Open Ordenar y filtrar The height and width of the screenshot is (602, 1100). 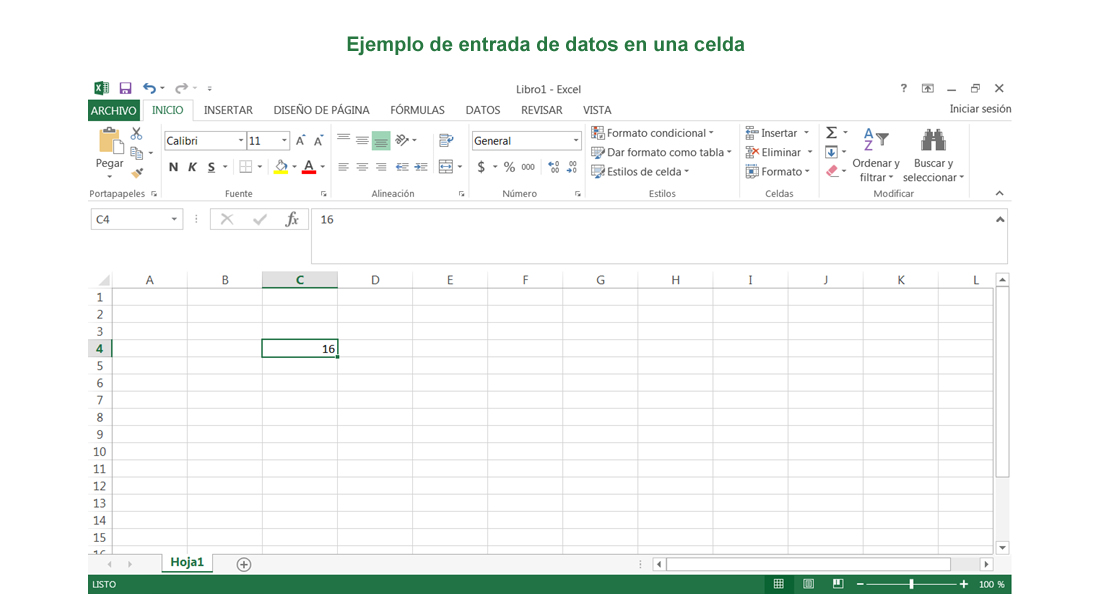pos(876,156)
